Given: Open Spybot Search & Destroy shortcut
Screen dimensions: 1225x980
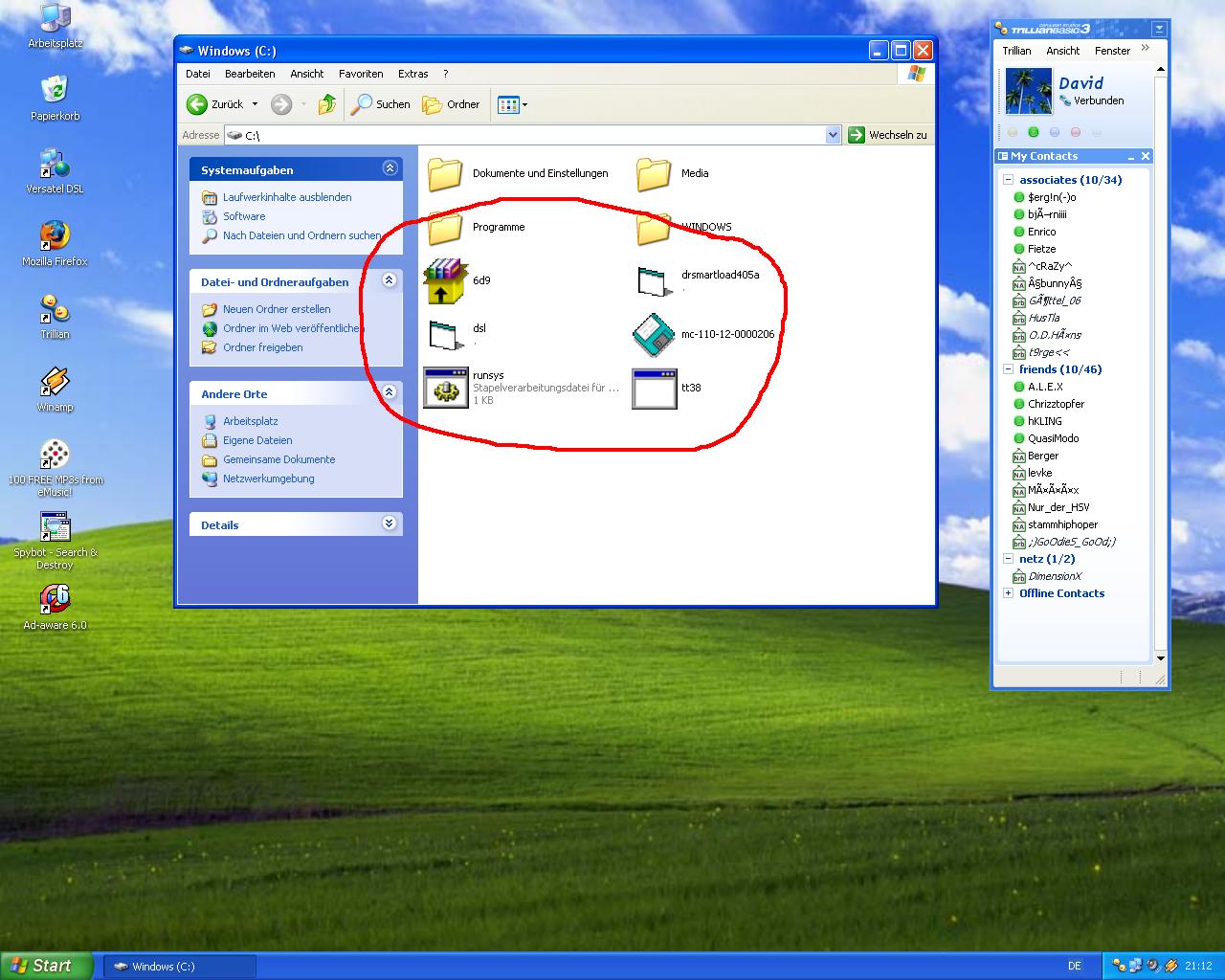Looking at the screenshot, I should tap(55, 527).
